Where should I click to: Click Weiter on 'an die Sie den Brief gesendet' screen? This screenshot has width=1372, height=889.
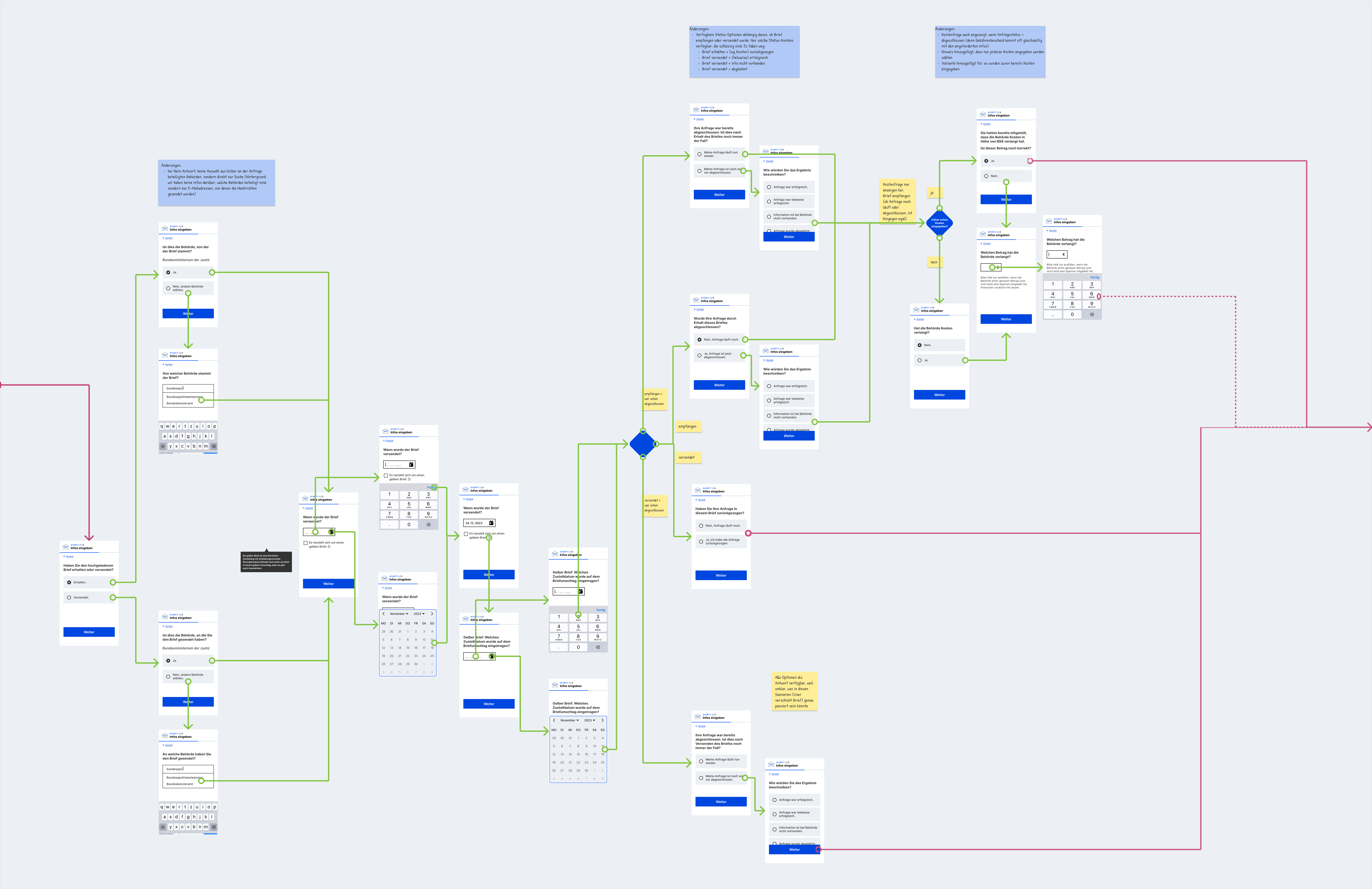(x=188, y=702)
